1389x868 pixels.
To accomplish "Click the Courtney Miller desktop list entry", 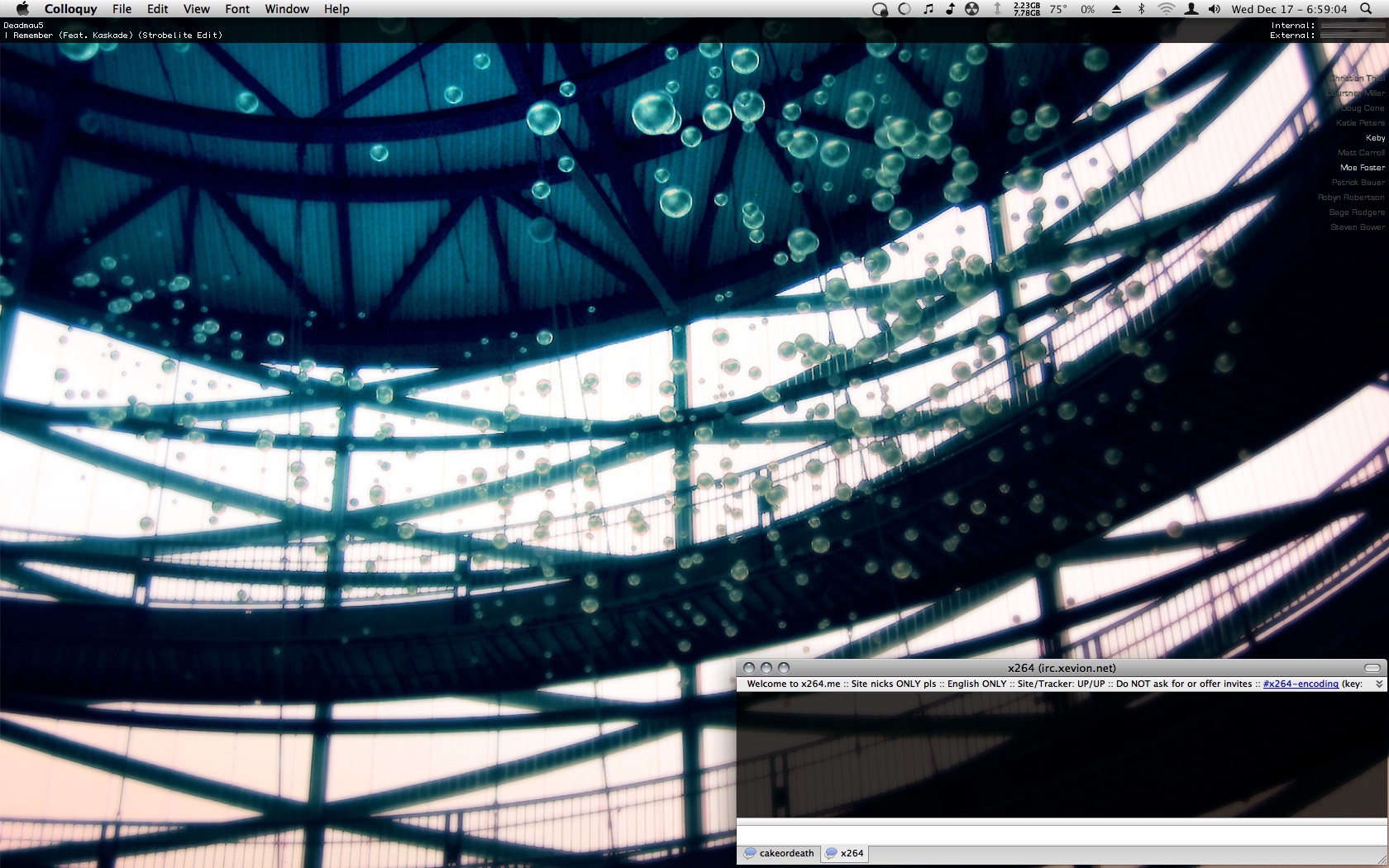I will pyautogui.click(x=1355, y=93).
